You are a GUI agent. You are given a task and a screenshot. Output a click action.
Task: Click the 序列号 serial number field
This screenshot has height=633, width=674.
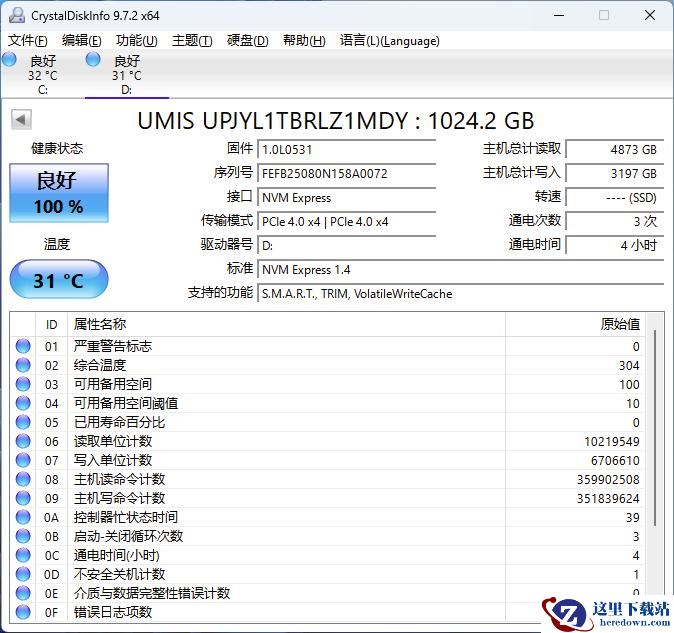(x=347, y=173)
